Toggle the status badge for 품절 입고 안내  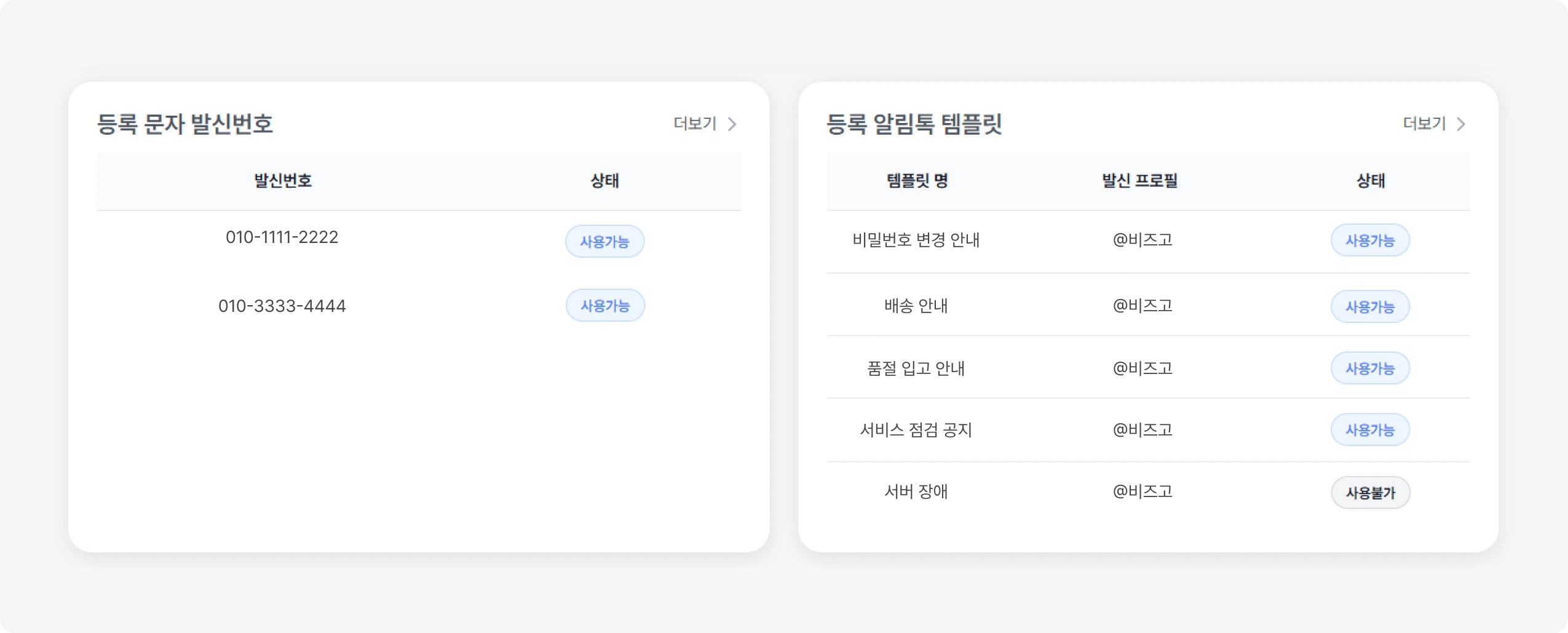(x=1370, y=368)
